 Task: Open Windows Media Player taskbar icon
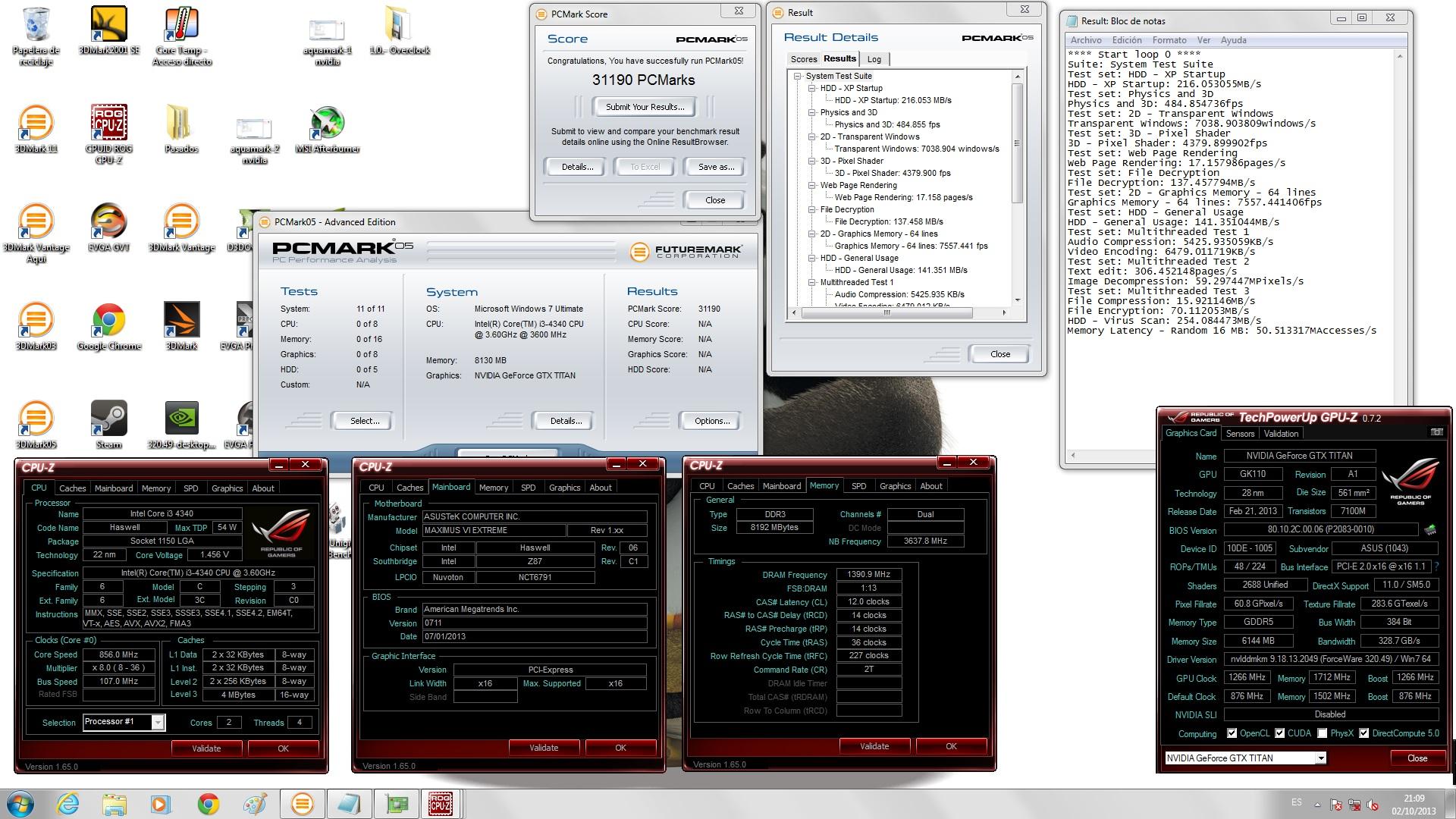161,804
